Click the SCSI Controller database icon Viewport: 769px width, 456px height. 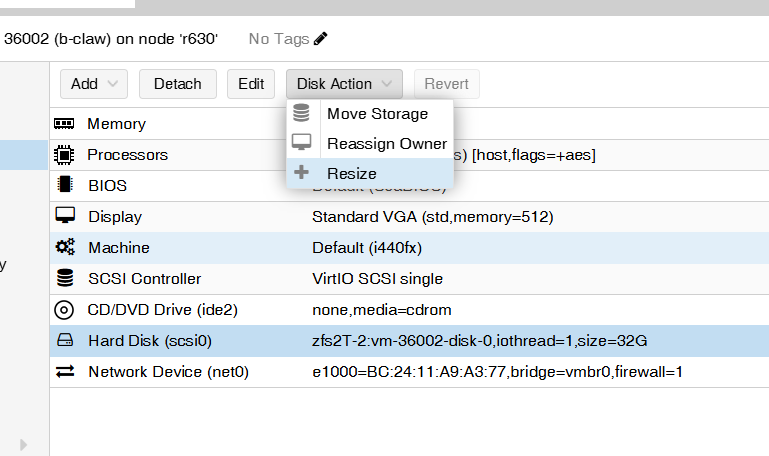[65, 278]
